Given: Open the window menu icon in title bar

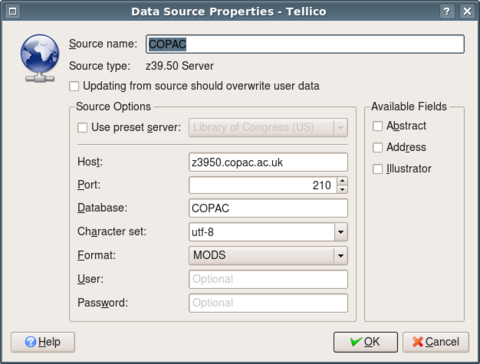Looking at the screenshot, I should [x=13, y=11].
